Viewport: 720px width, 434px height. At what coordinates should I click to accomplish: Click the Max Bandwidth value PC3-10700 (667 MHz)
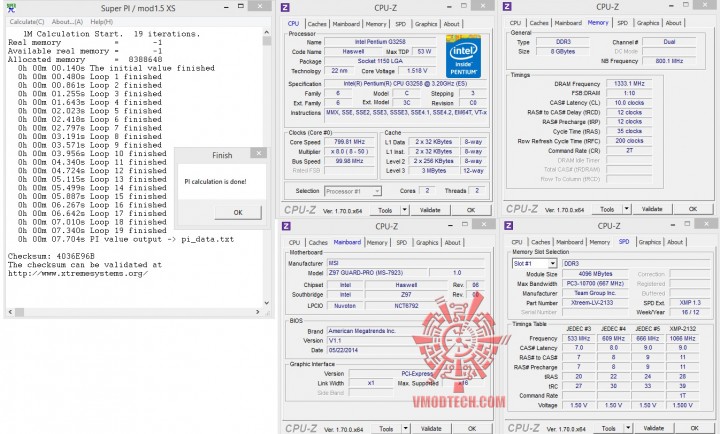point(595,283)
